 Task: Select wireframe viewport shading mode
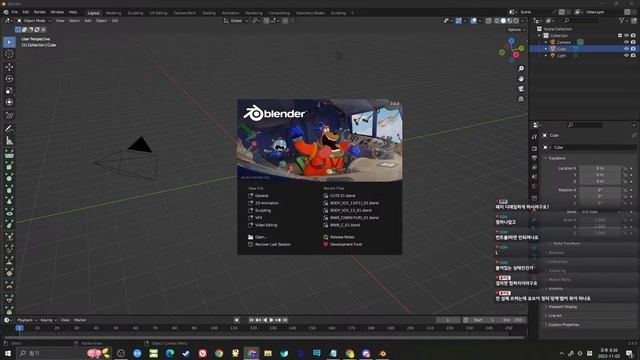(x=496, y=20)
